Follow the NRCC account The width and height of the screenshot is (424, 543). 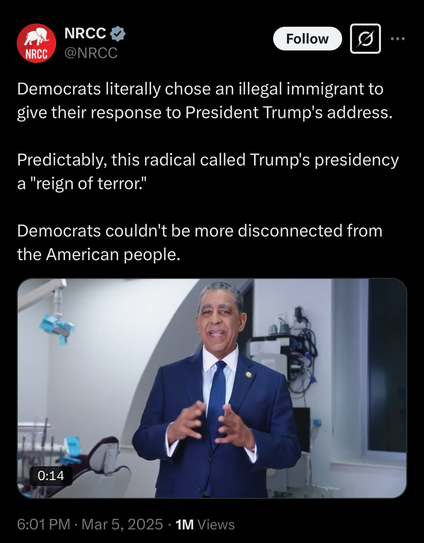click(307, 39)
